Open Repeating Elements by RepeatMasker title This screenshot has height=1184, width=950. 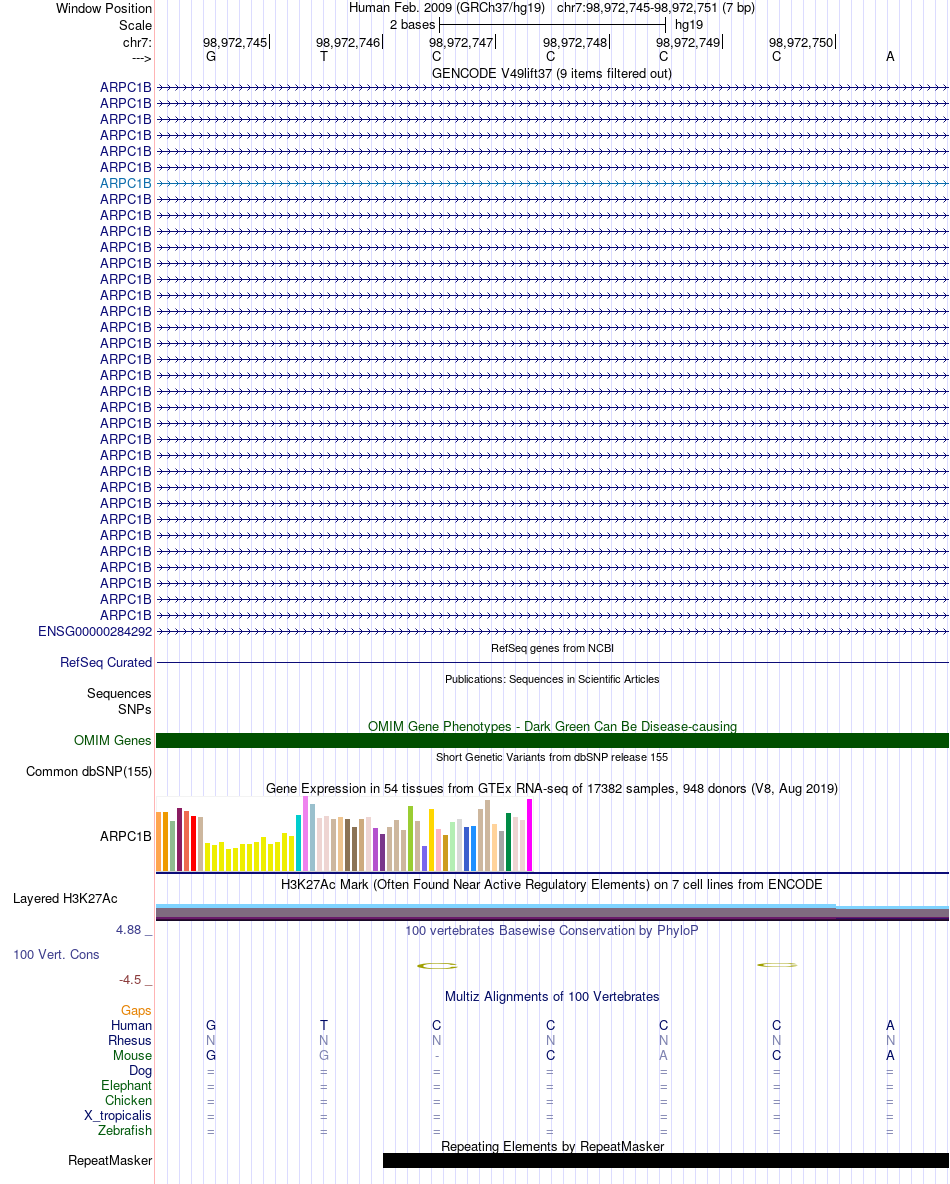(x=552, y=1146)
